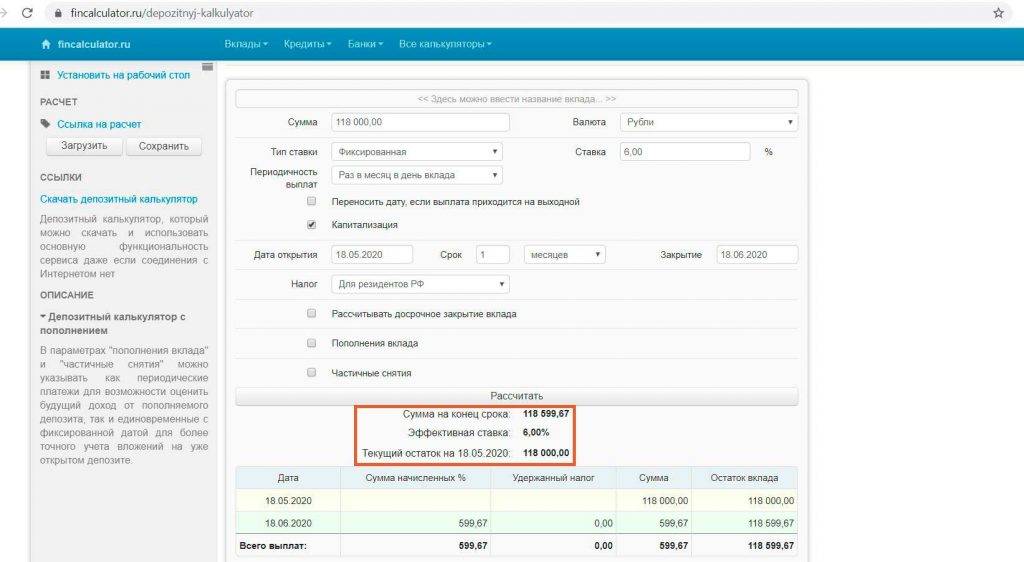Screen dimensions: 1024x562
Task: Check Рассчитывать досрочное закрытие вклада
Action: (x=312, y=314)
